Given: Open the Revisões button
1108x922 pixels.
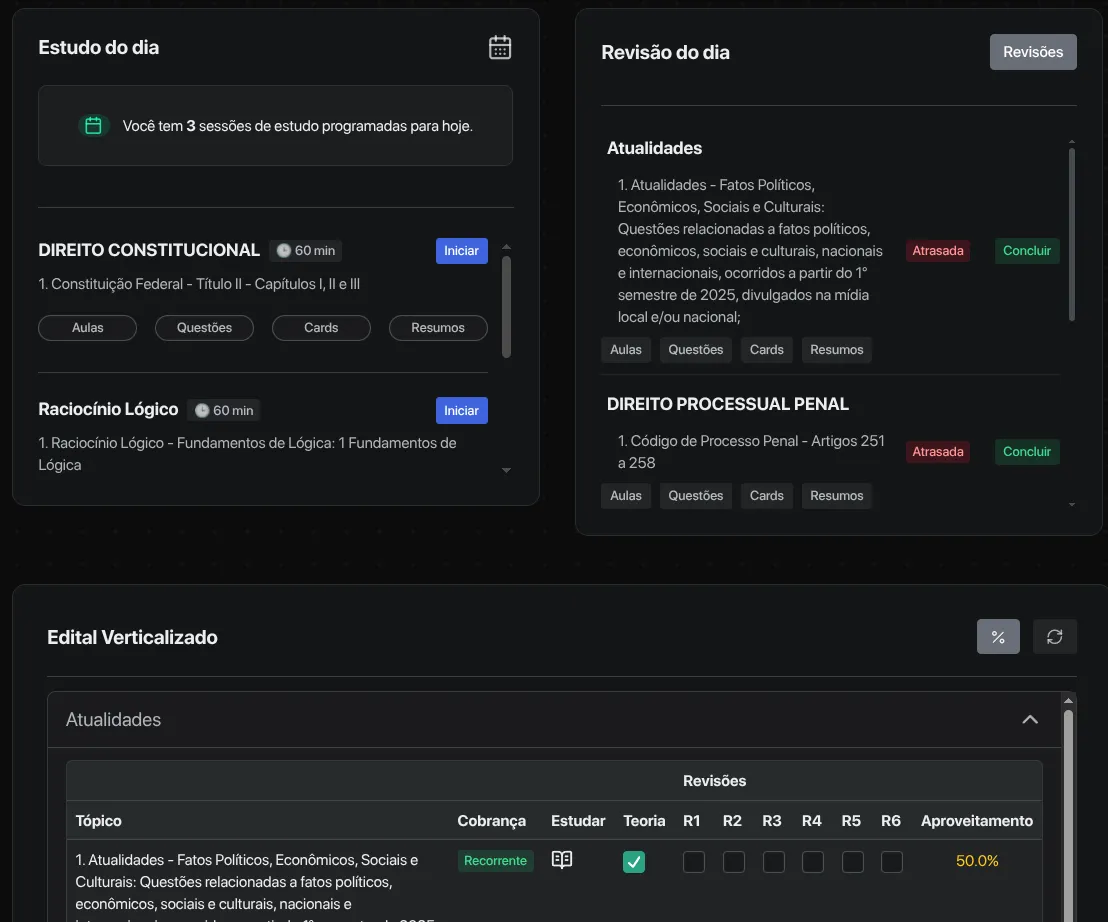Looking at the screenshot, I should (1033, 52).
